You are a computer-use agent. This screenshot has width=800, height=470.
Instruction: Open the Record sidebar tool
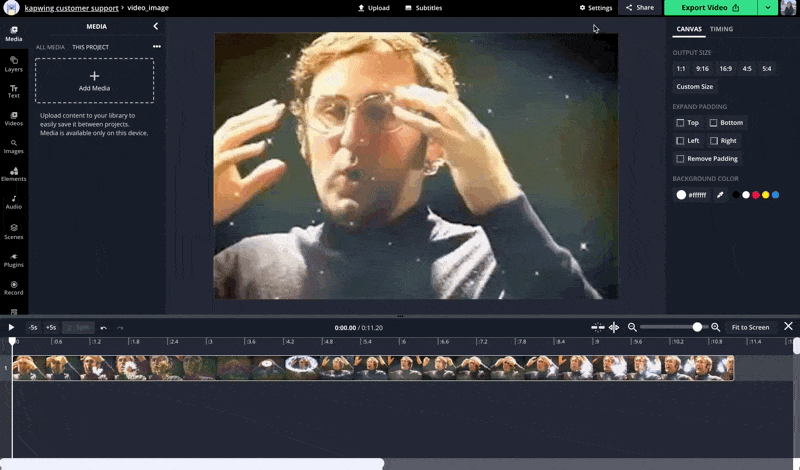(14, 288)
